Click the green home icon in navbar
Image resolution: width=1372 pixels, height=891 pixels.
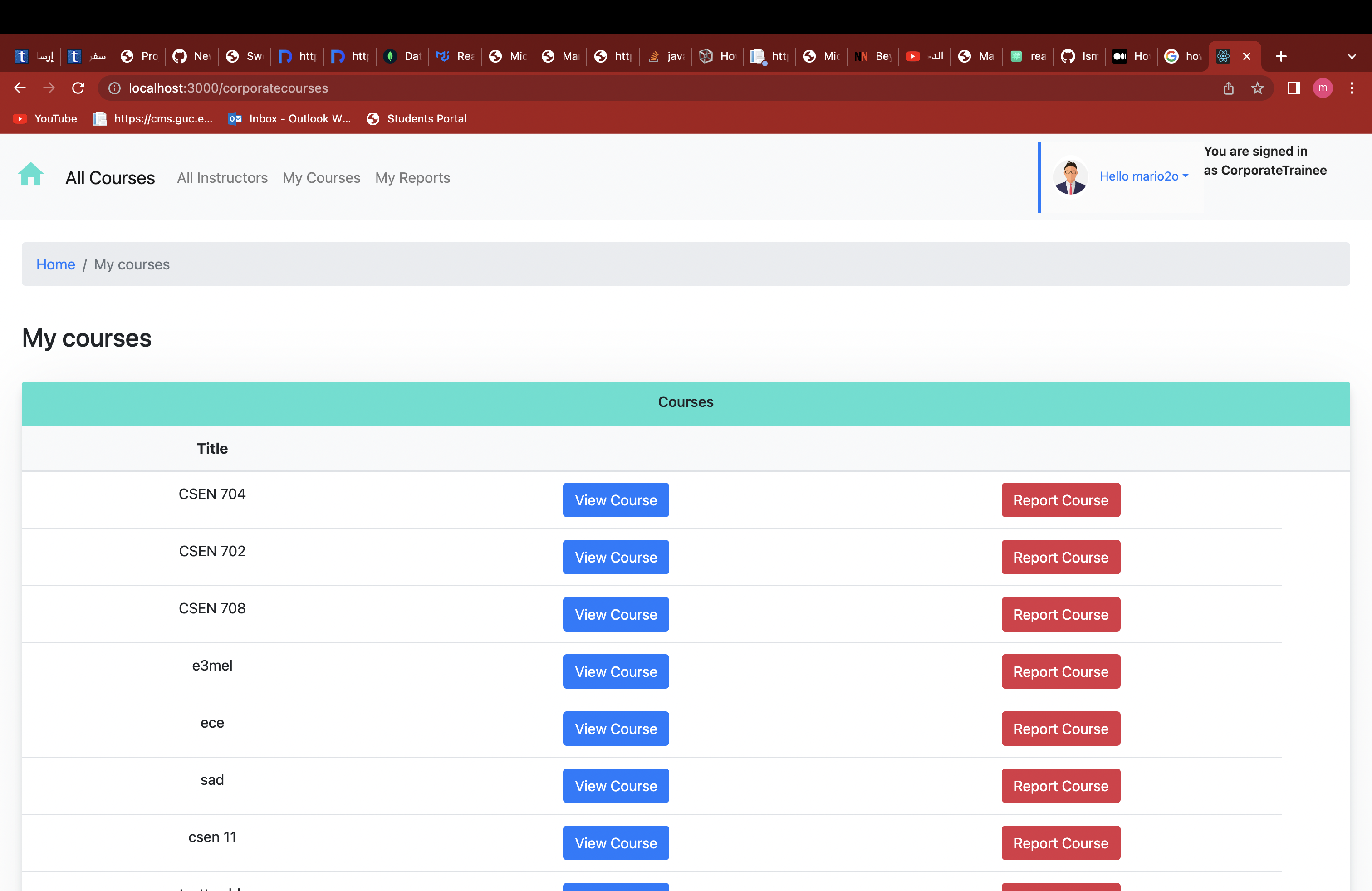tap(30, 175)
